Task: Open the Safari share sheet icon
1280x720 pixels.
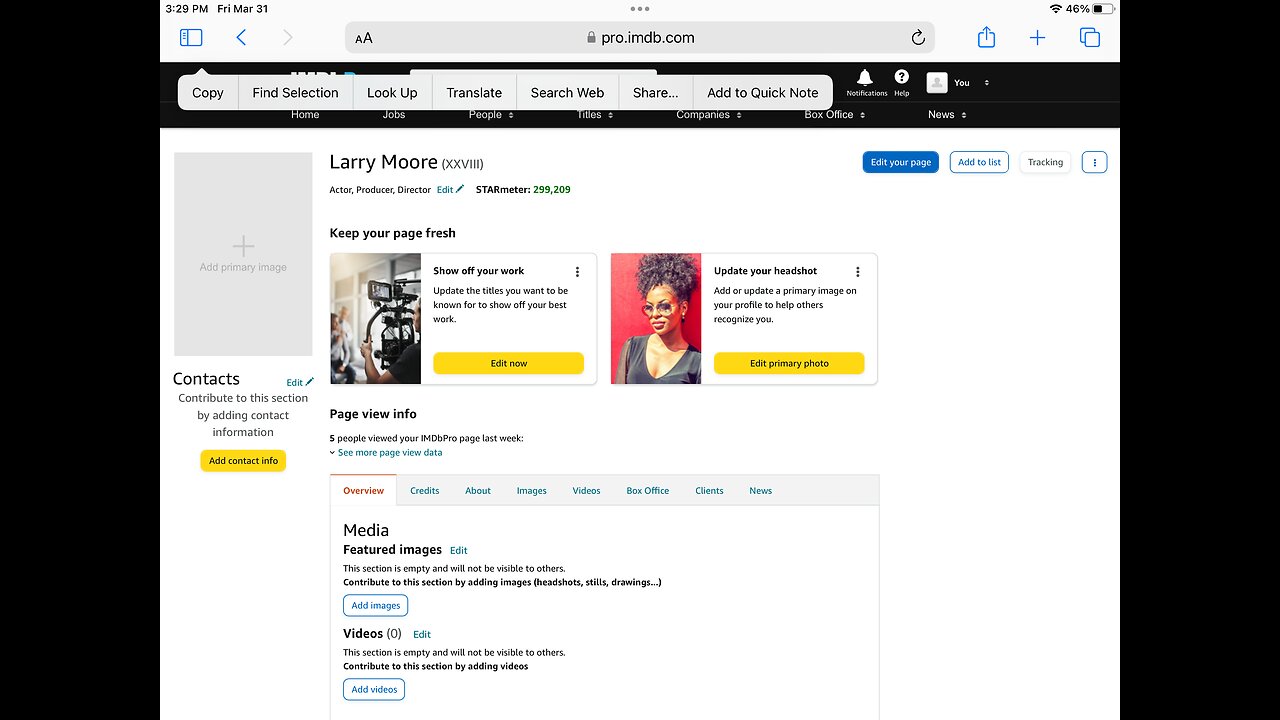Action: coord(986,38)
